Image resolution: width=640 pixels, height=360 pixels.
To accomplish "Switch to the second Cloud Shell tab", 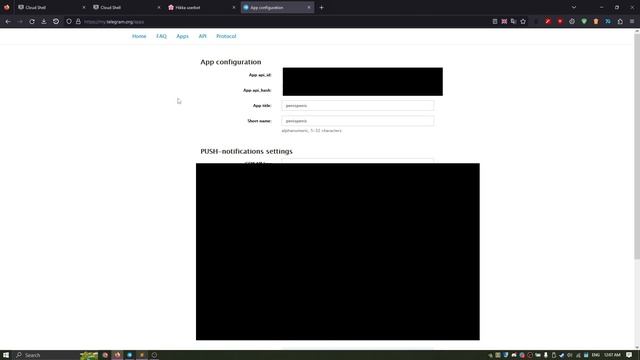I will click(126, 7).
